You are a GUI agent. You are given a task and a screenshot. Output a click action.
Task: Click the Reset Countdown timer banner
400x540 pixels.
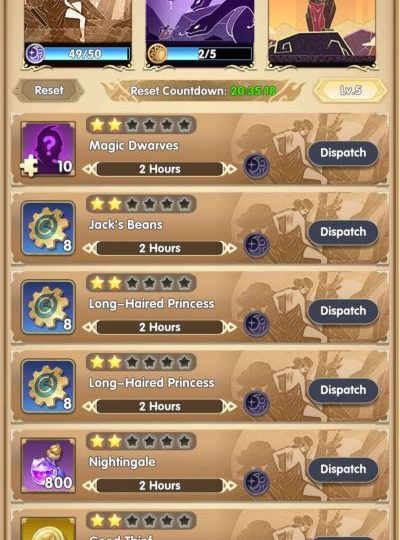203,91
